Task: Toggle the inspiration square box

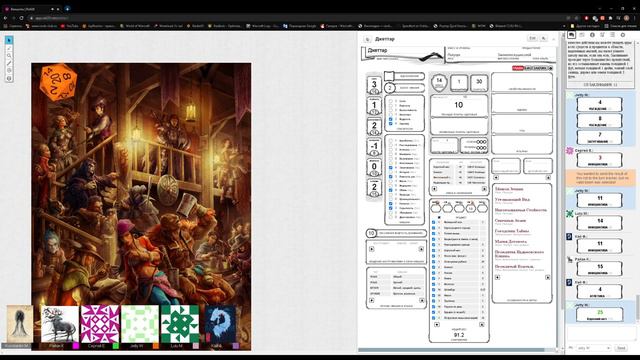Action: 389,76
